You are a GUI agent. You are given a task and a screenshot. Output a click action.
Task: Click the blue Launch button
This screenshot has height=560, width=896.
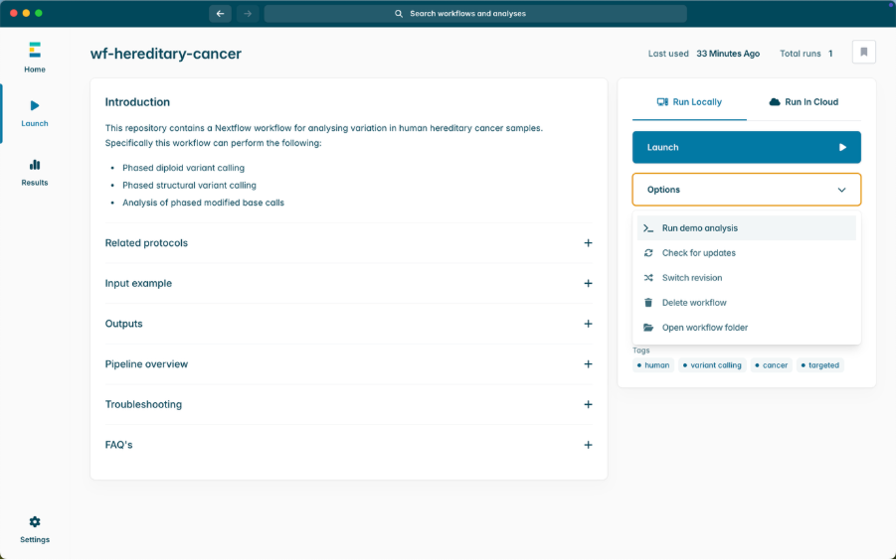pyautogui.click(x=746, y=147)
